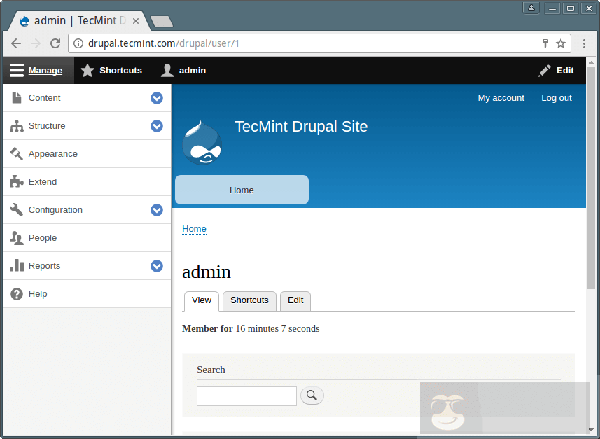
Task: Click the Drupal drop logo
Action: pos(202,143)
